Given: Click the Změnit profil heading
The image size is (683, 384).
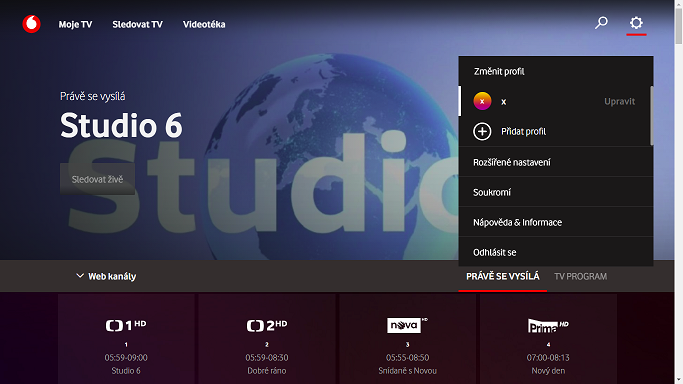Looking at the screenshot, I should click(499, 71).
